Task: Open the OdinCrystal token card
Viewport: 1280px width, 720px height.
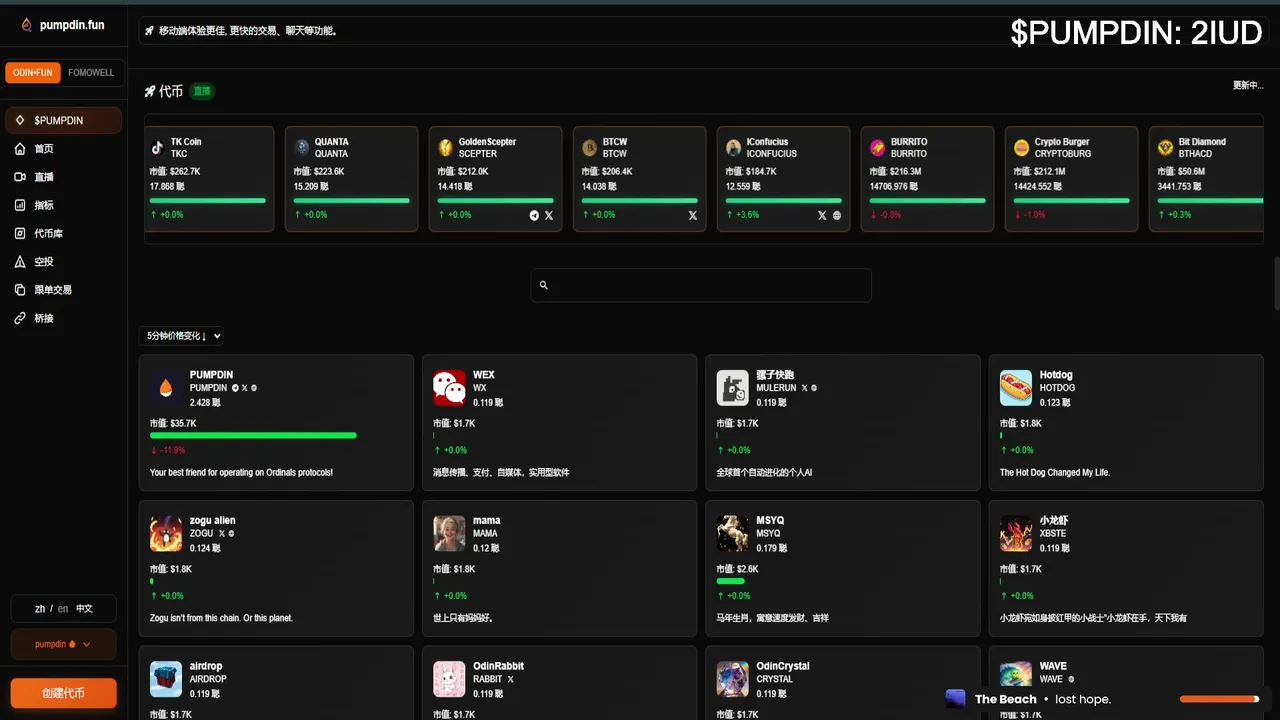Action: (843, 683)
